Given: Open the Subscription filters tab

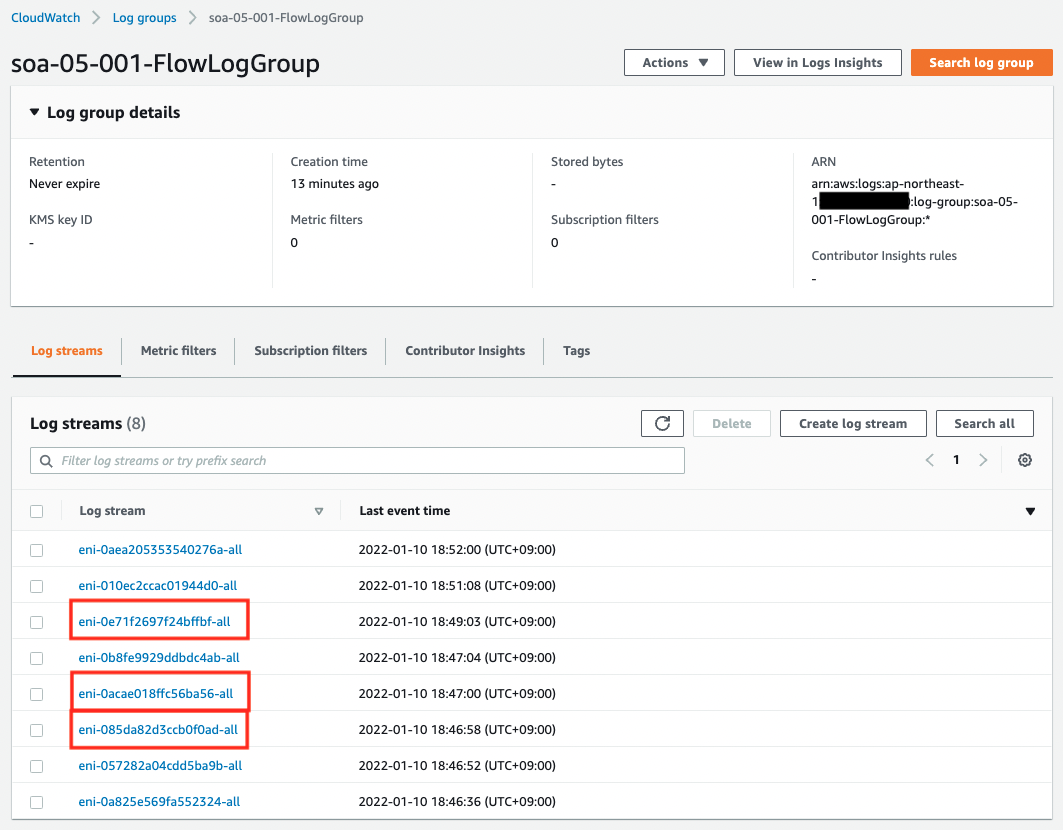Looking at the screenshot, I should click(310, 351).
